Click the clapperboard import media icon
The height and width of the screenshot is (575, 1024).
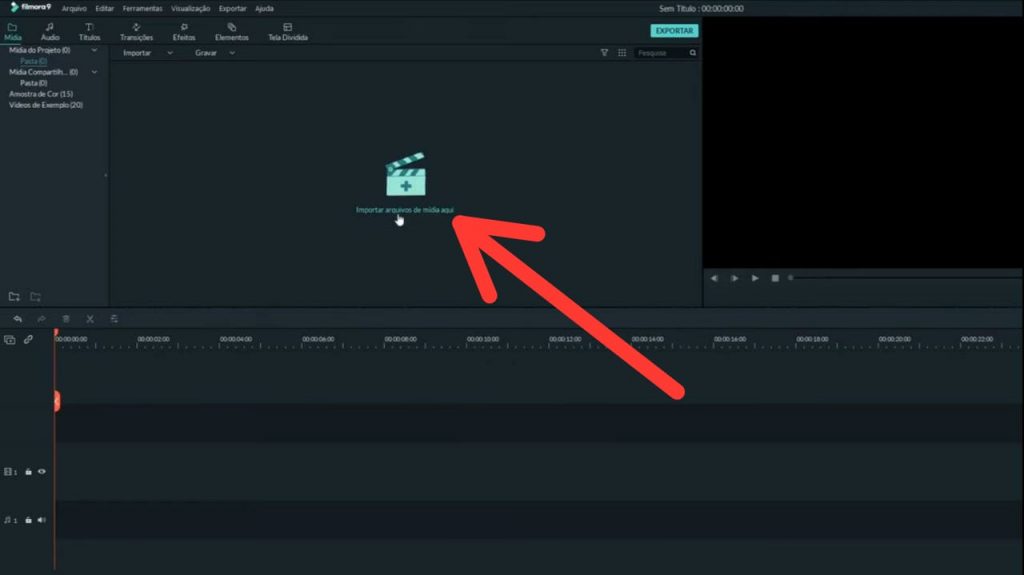pos(405,176)
